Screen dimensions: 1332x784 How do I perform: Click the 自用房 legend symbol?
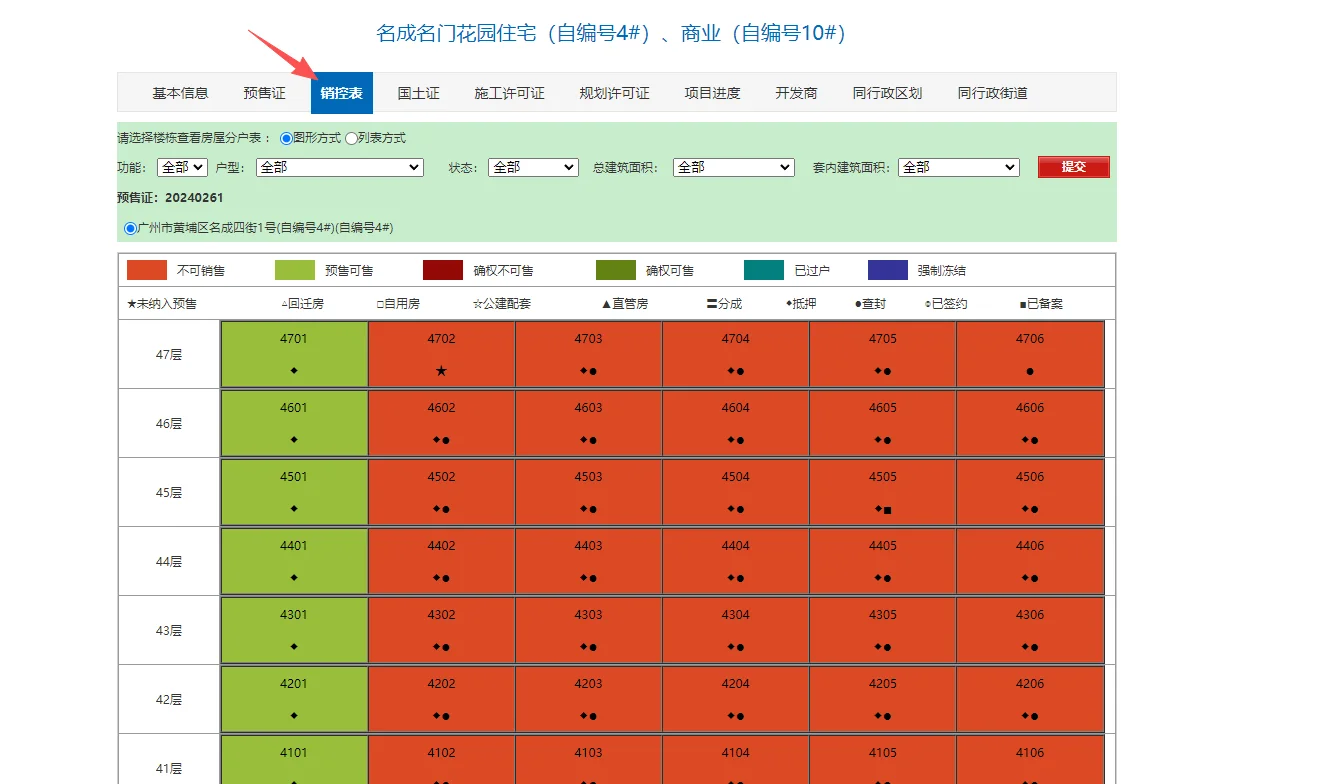point(398,303)
